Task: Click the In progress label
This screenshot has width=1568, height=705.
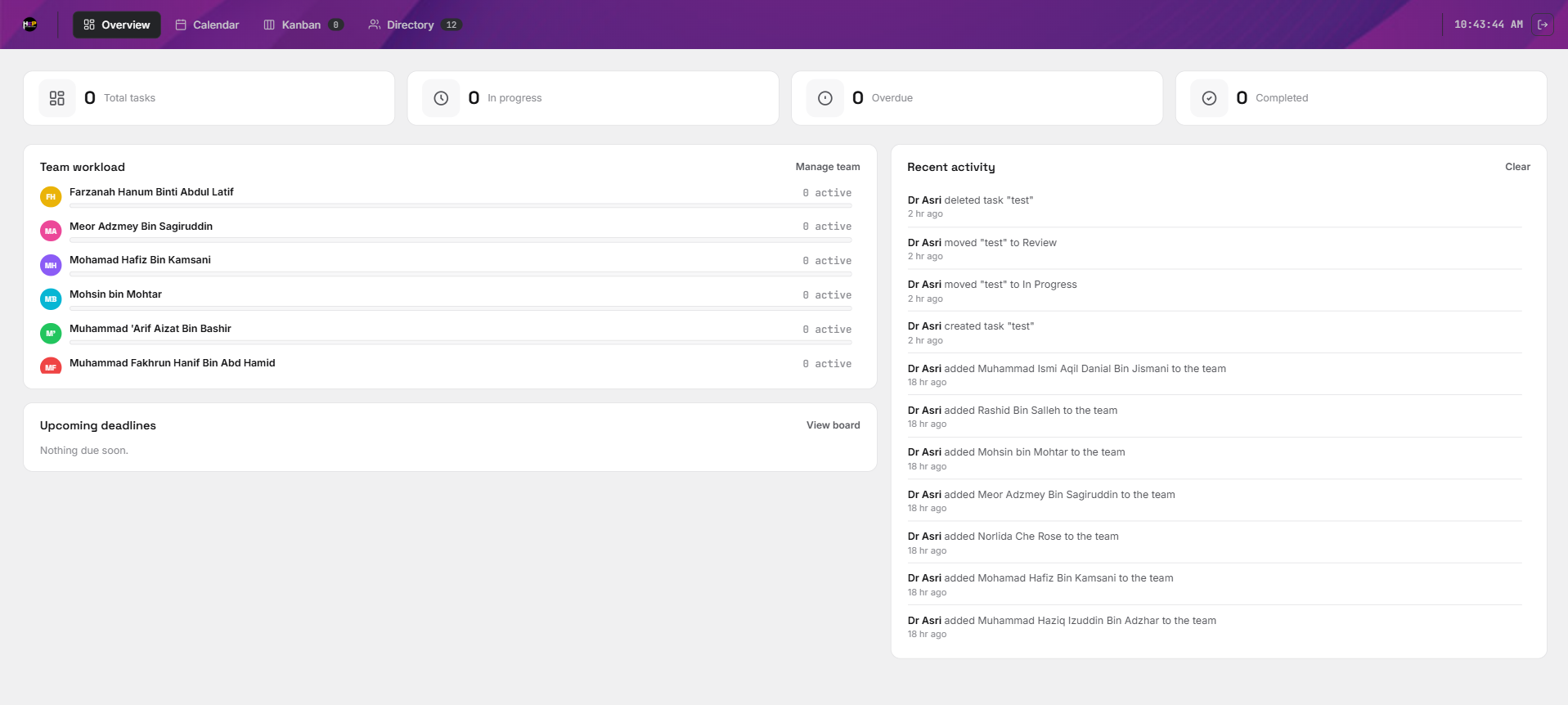Action: (x=514, y=98)
